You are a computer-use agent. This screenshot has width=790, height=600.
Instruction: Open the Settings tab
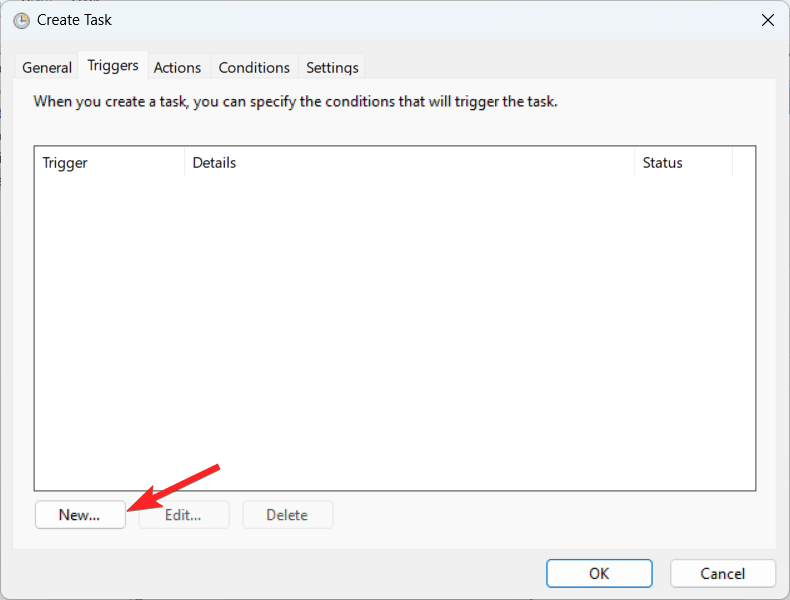(x=332, y=67)
